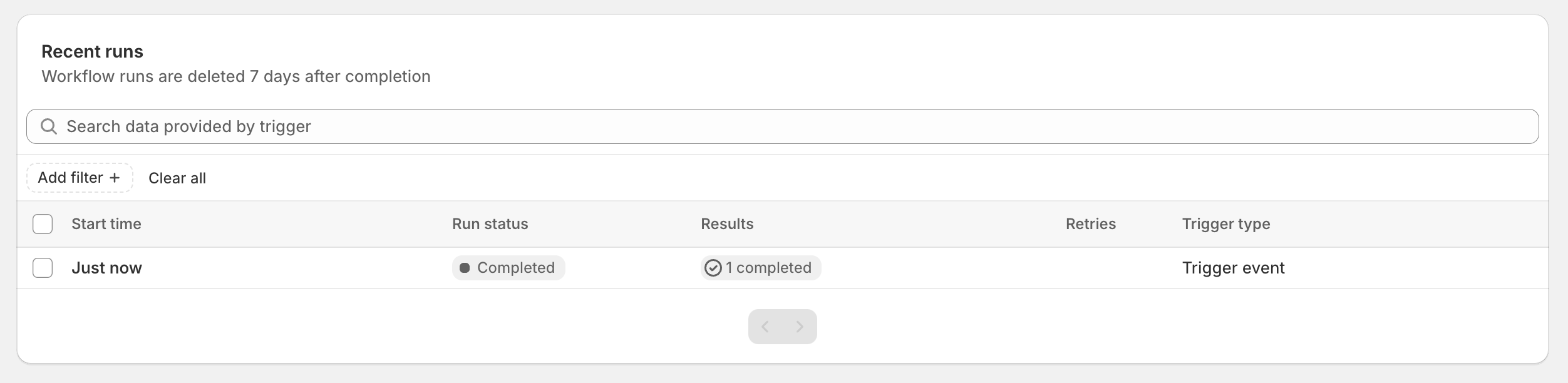
Task: Toggle the select-all checkbox in header
Action: 43,224
